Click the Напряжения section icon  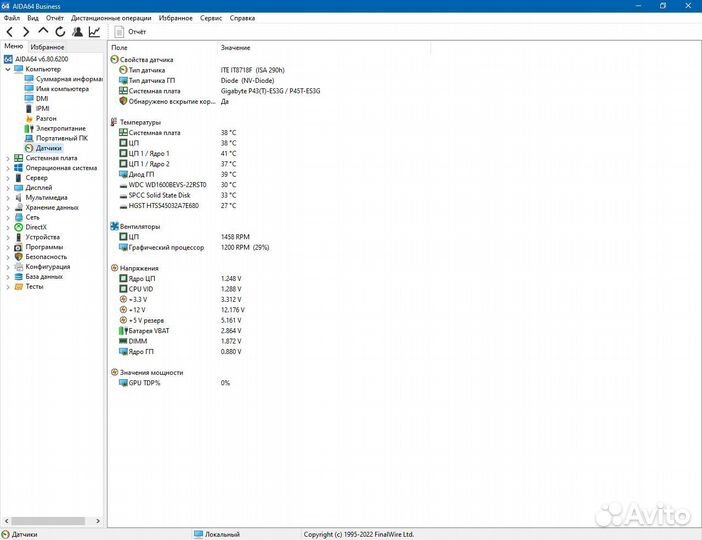[114, 268]
